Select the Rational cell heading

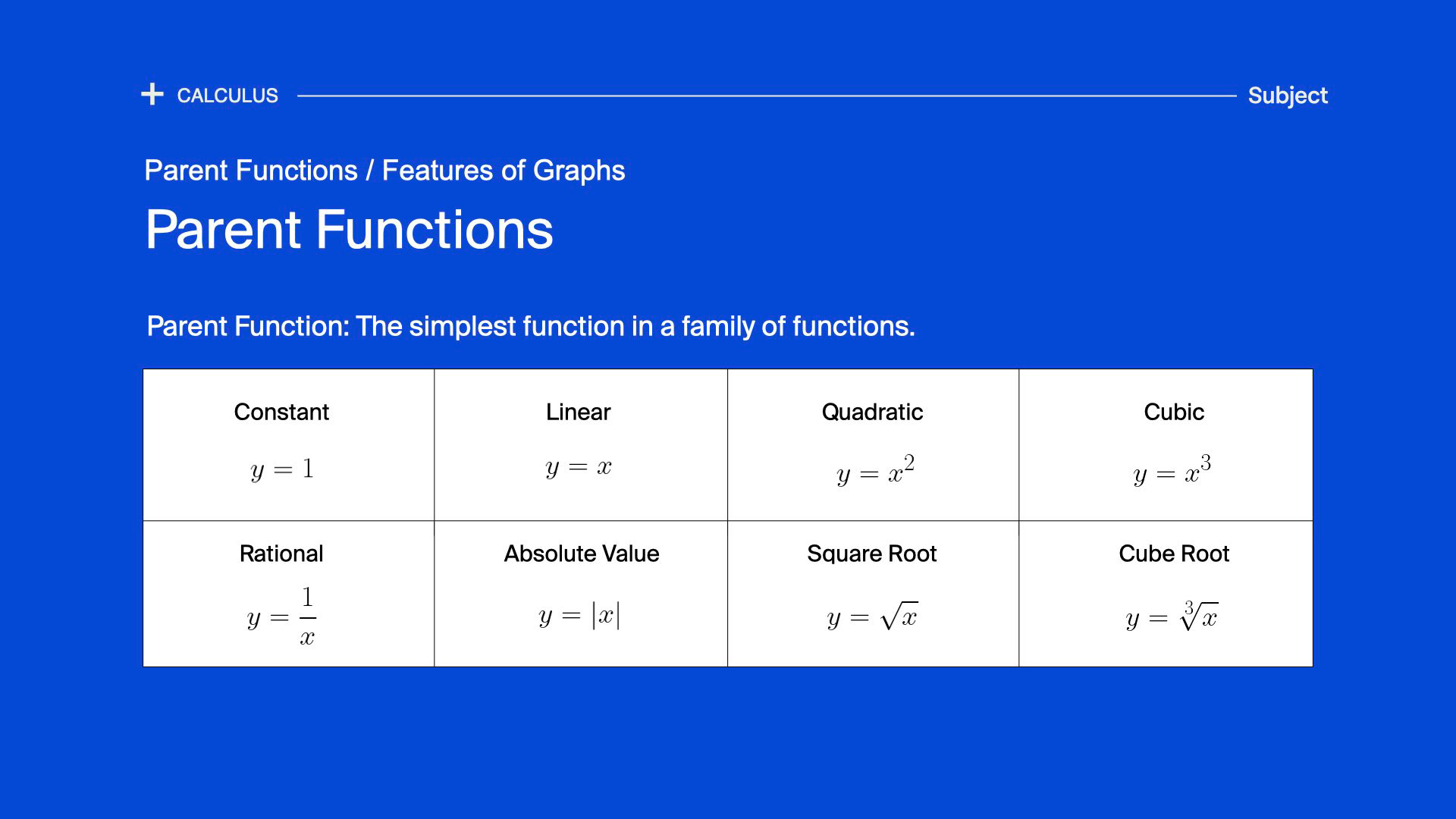coord(281,554)
